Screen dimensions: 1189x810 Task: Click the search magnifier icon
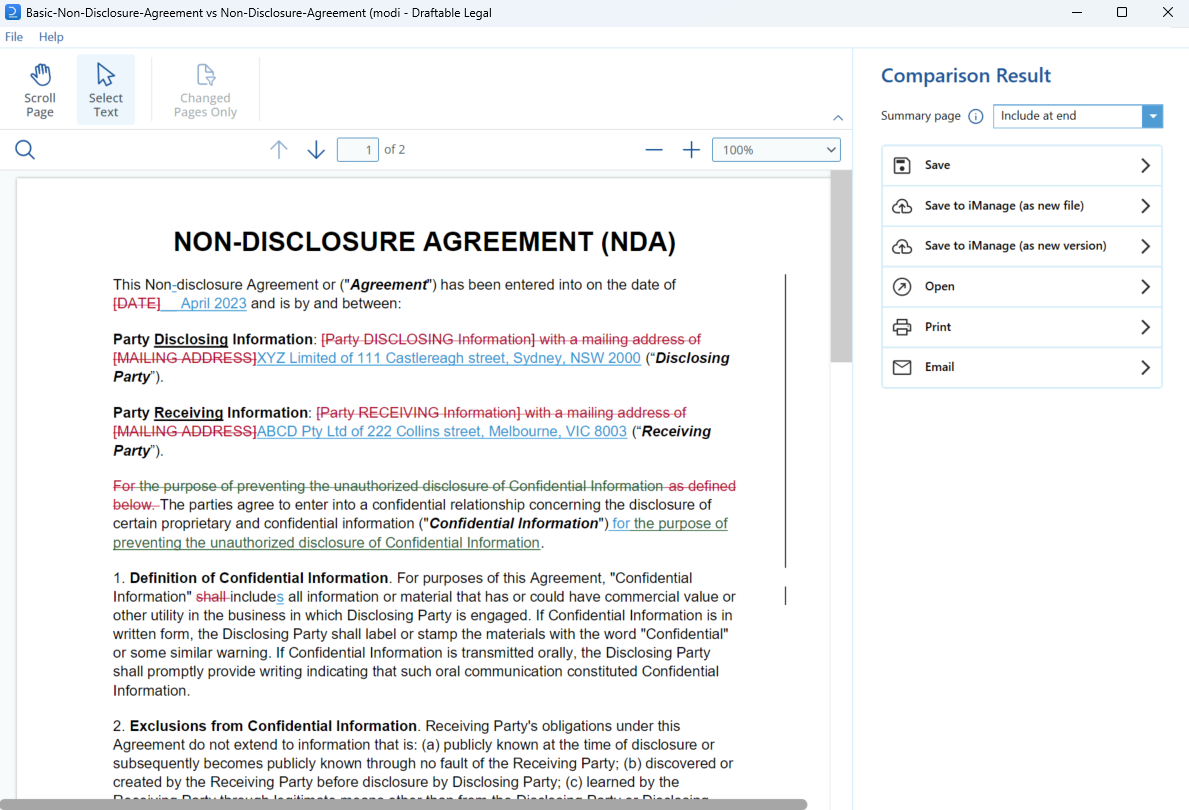(25, 149)
